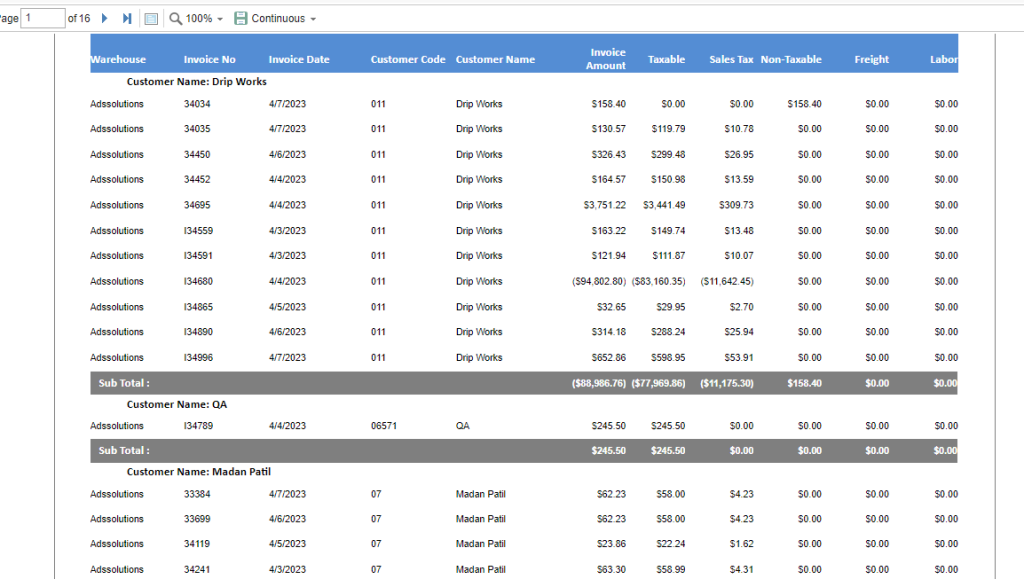1024x587 pixels.
Task: Click the Invoice Date column header
Action: 299,59
